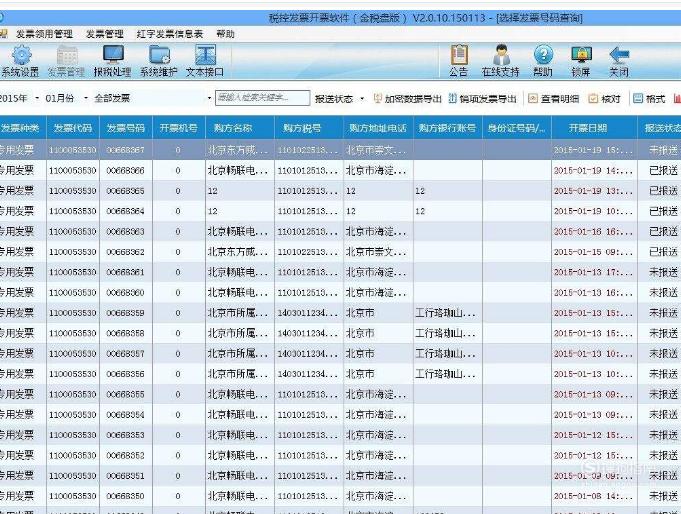Click 北京市崇文 address in row 00668367
Screen dimensions: 681x514
[376, 150]
